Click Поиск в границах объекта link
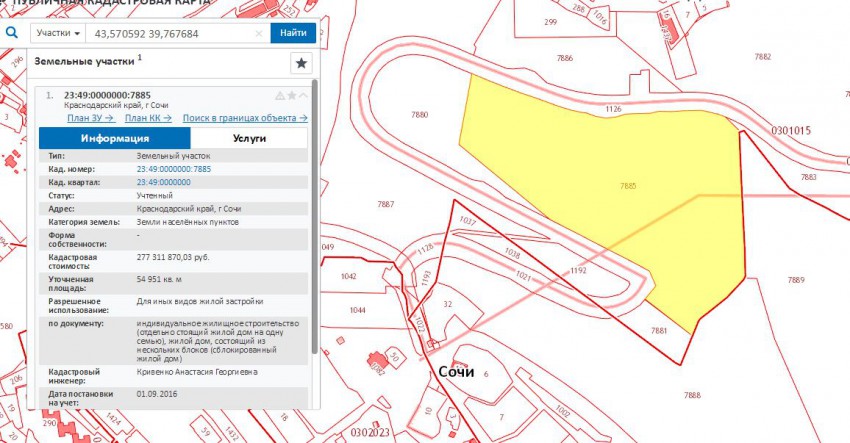Screen dimensions: 850x443 coord(245,117)
